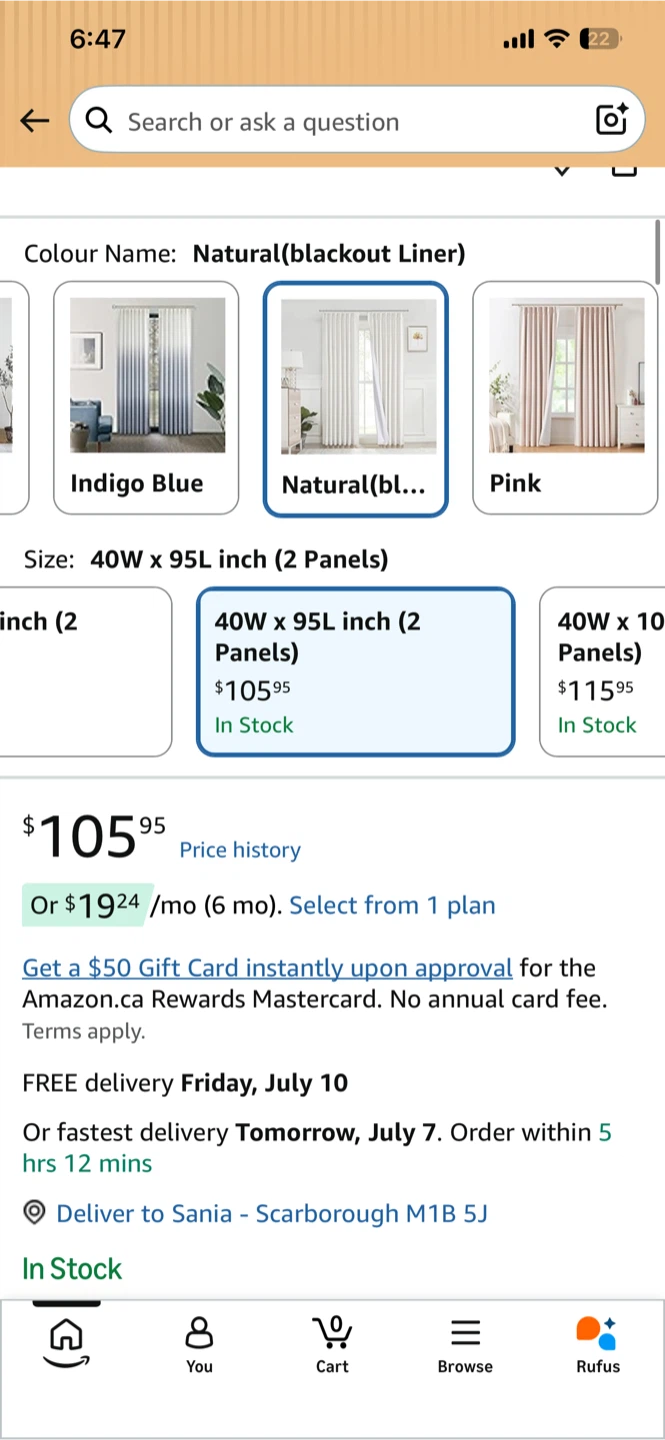The width and height of the screenshot is (665, 1440).
Task: Launch Rufus assistant
Action: pos(598,1345)
